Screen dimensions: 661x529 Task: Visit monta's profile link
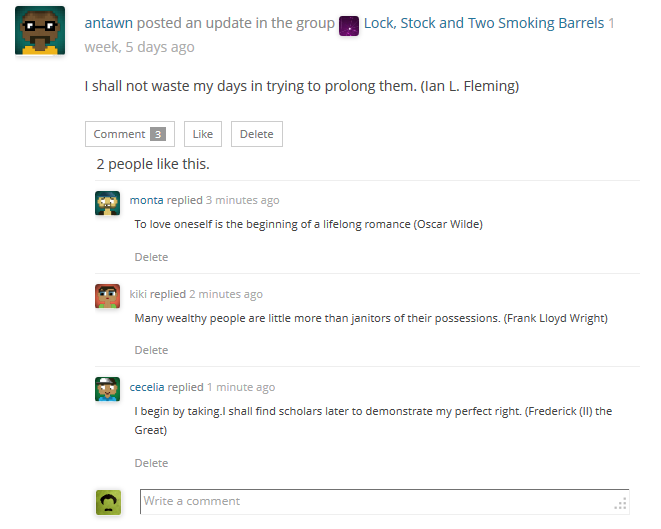point(146,200)
